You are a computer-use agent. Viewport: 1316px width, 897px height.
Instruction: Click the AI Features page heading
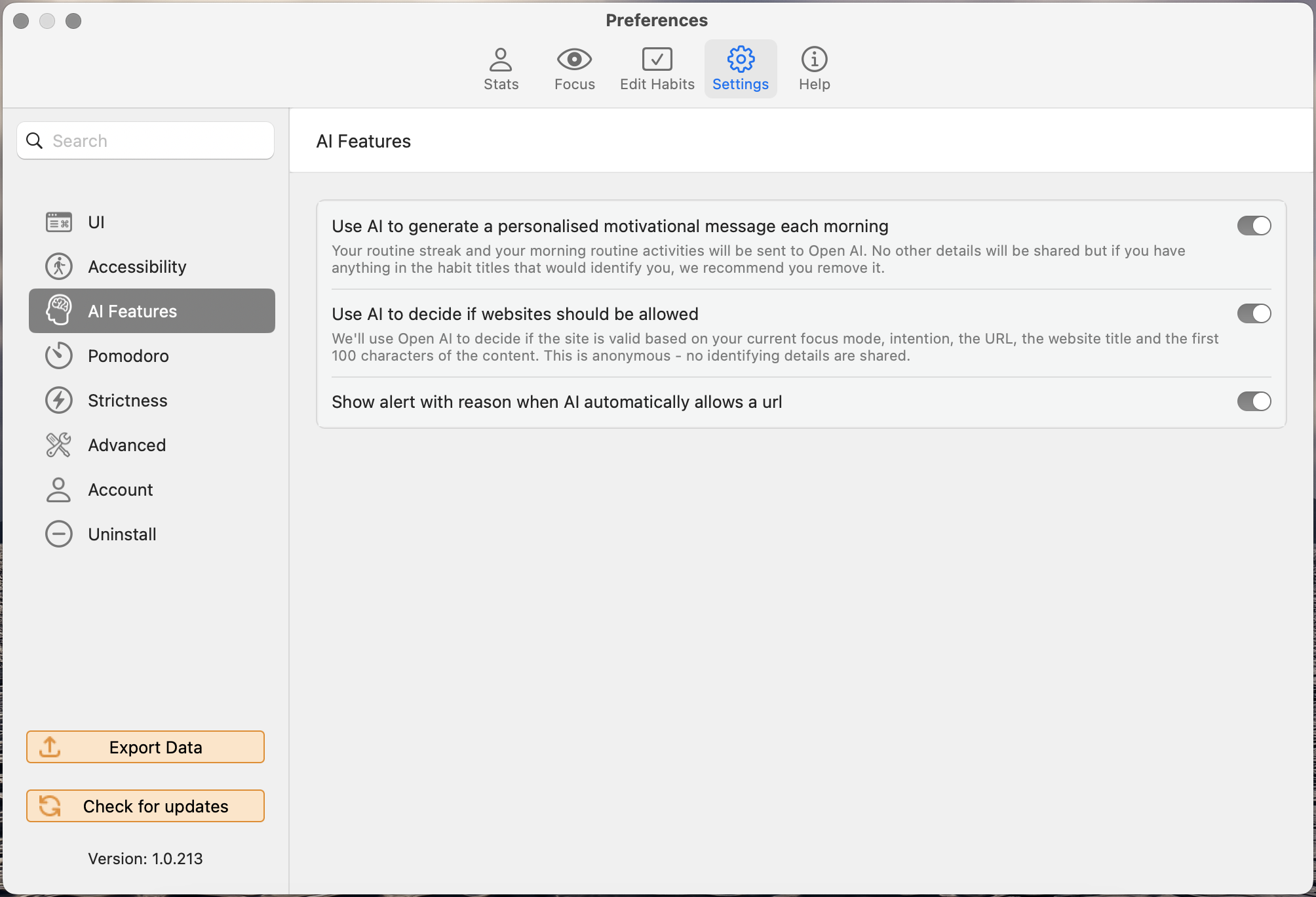364,142
